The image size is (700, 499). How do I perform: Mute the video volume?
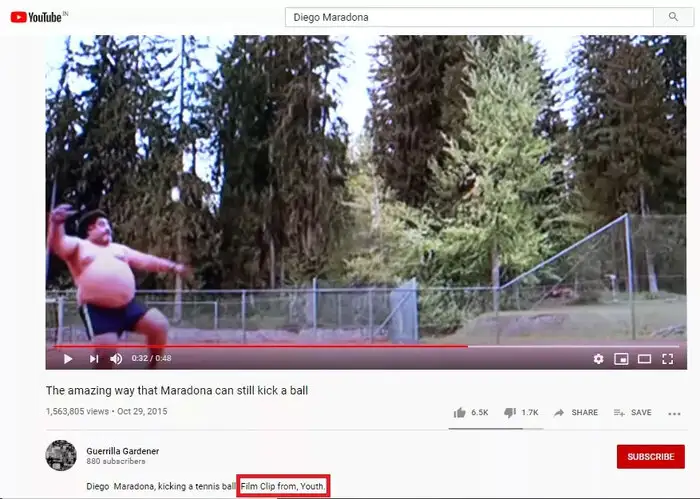pyautogui.click(x=116, y=359)
